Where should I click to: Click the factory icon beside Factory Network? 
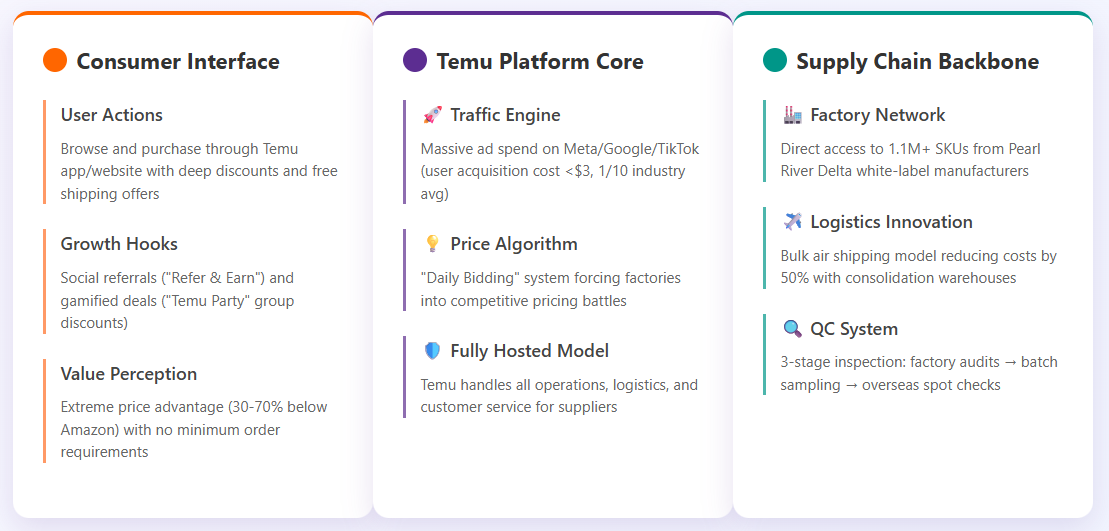[x=792, y=115]
